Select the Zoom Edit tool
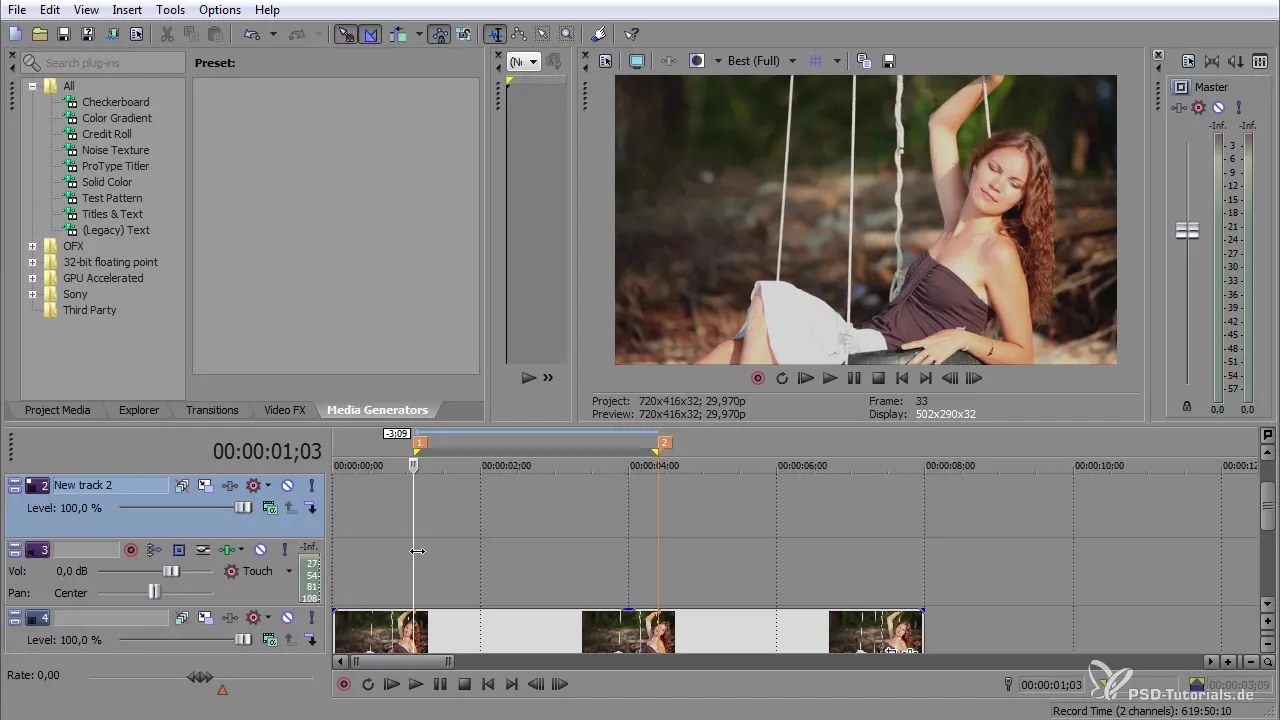1280x720 pixels. (566, 34)
